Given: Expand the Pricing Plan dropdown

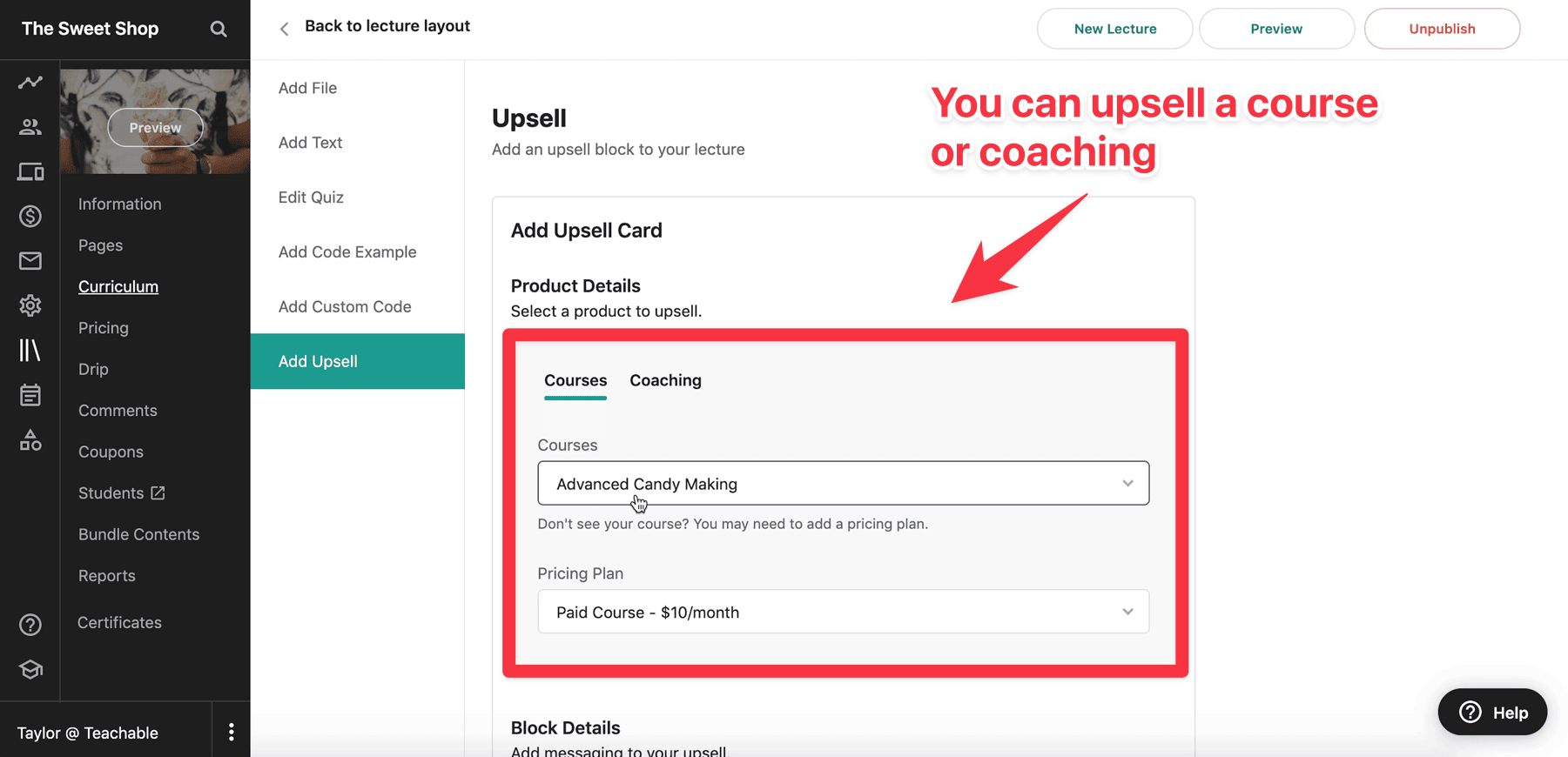Looking at the screenshot, I should tap(843, 612).
